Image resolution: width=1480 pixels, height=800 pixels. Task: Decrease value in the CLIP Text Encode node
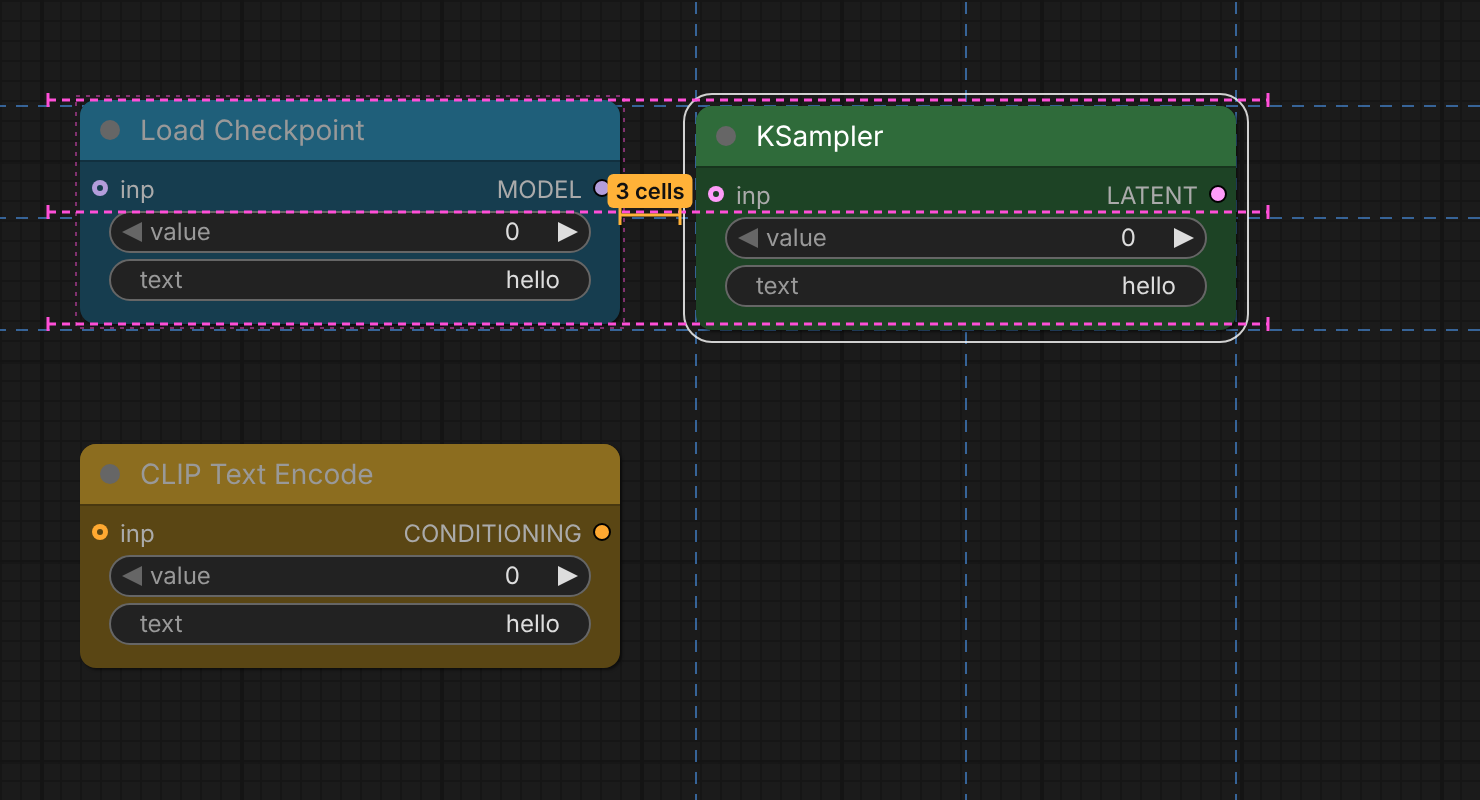pos(132,576)
